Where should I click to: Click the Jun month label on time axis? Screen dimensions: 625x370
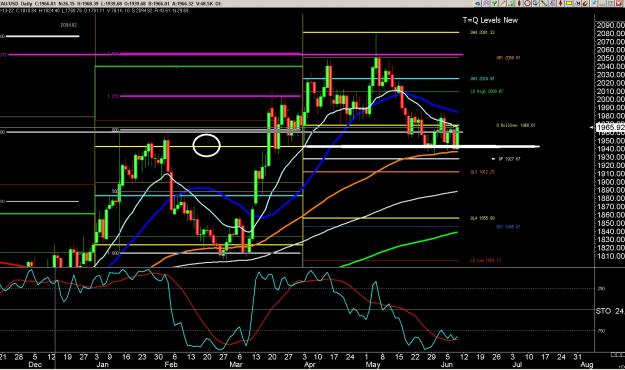tap(447, 364)
